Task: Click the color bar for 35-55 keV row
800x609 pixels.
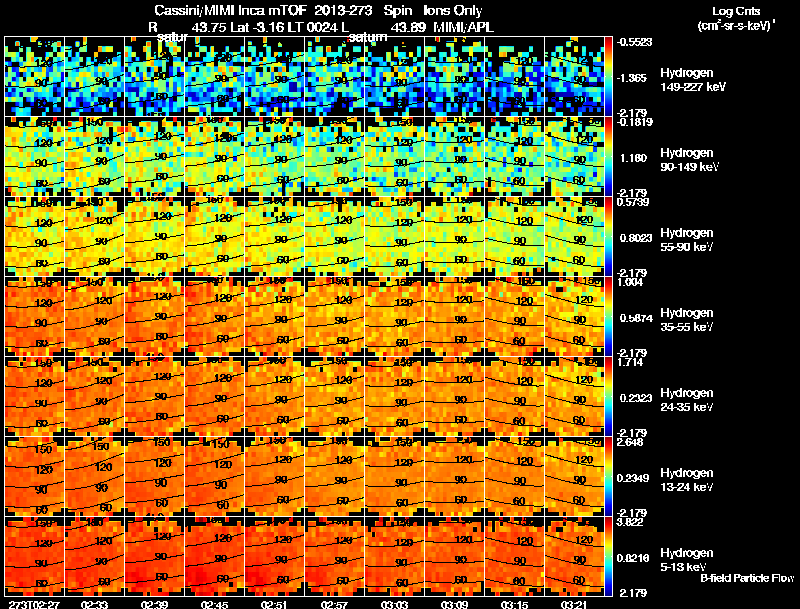Action: click(x=608, y=316)
